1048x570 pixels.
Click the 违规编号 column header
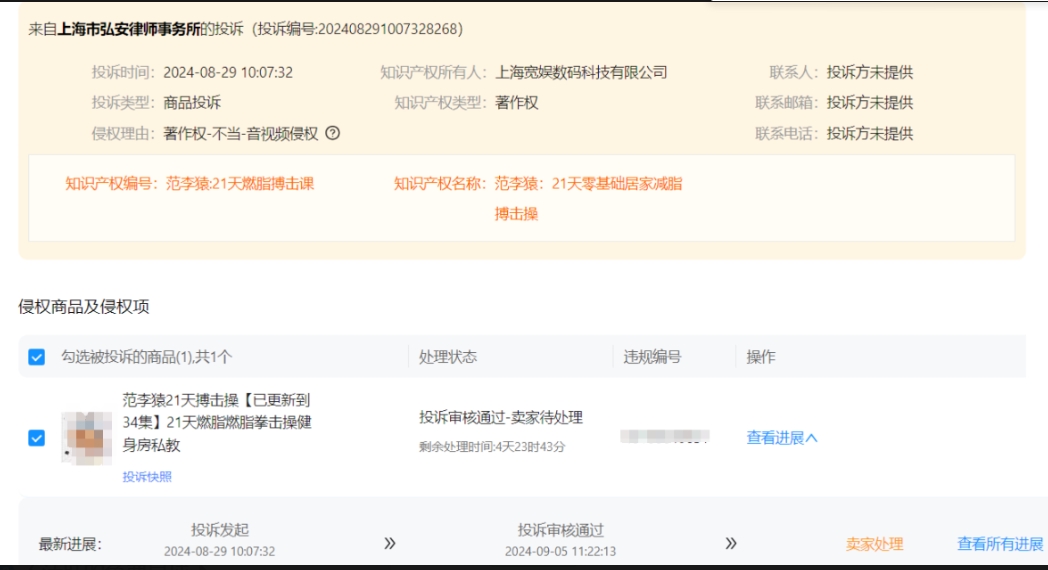tap(652, 357)
